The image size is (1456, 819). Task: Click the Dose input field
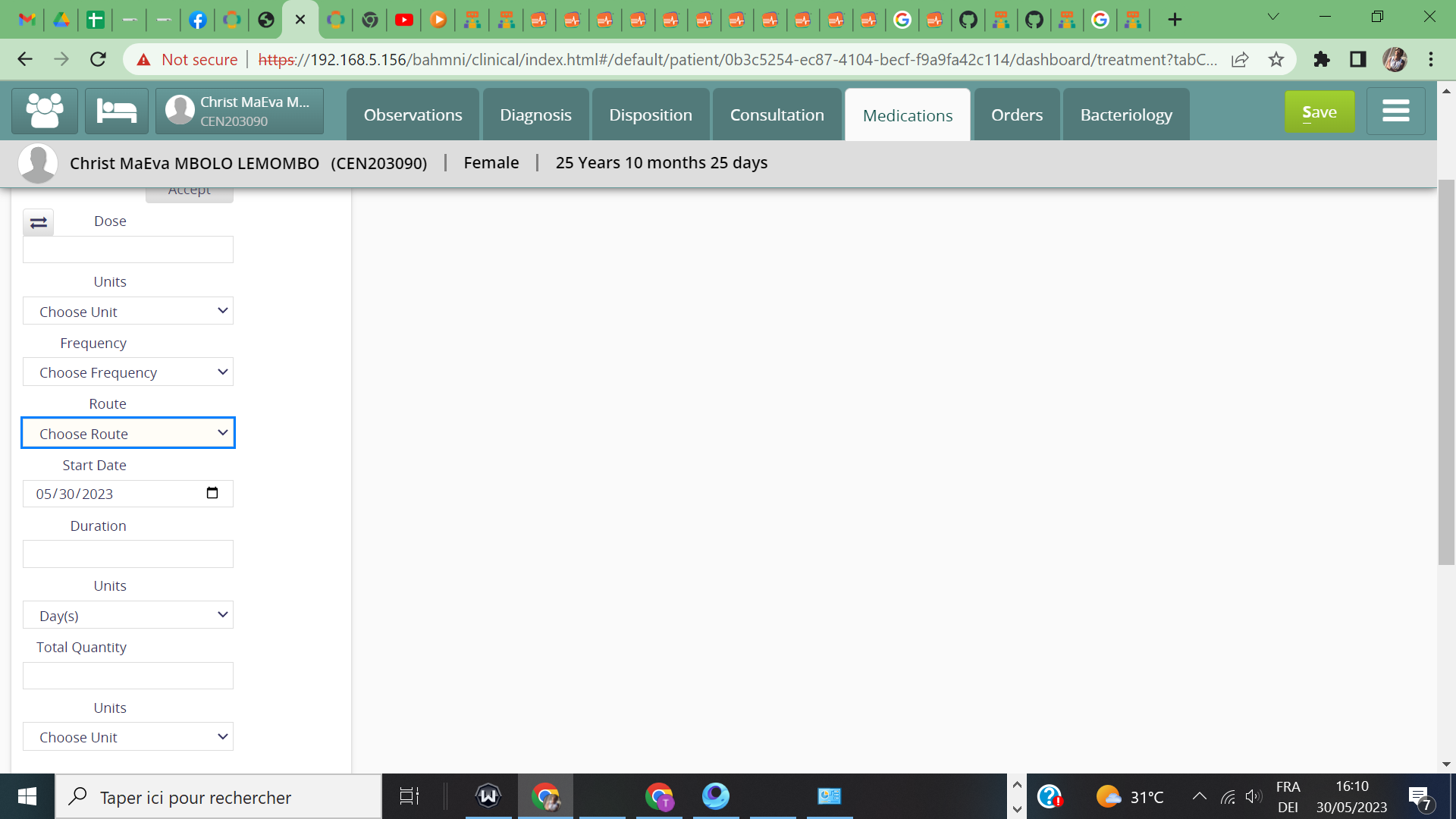point(128,249)
